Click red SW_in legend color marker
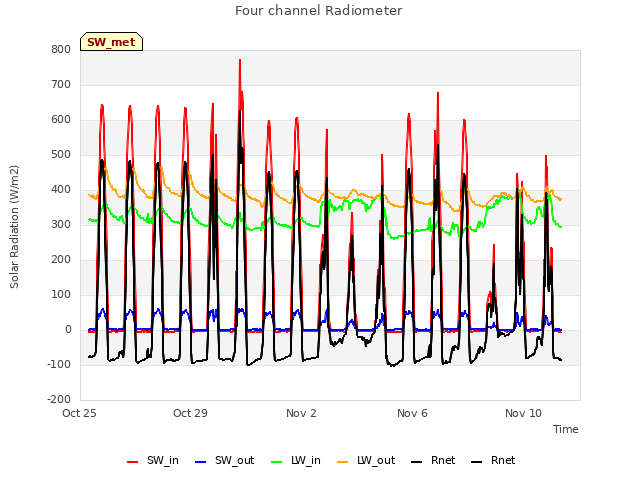 click(x=132, y=462)
